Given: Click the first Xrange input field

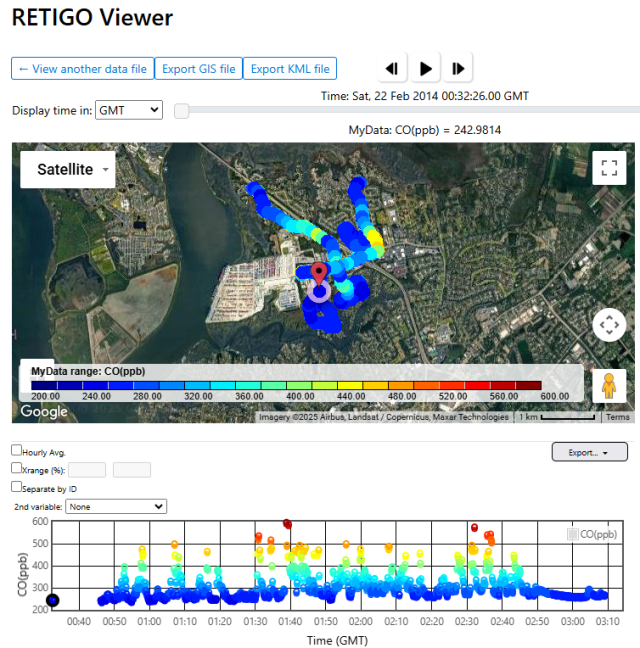Looking at the screenshot, I should (86, 469).
